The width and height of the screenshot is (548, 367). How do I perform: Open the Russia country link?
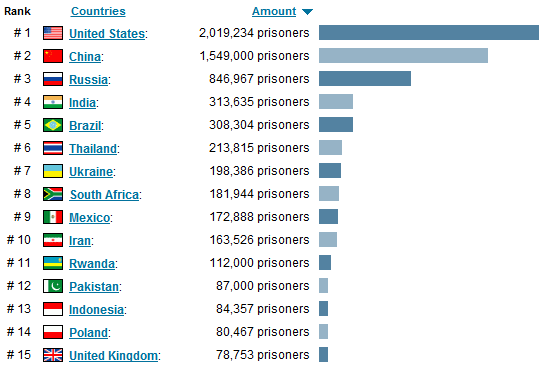88,80
